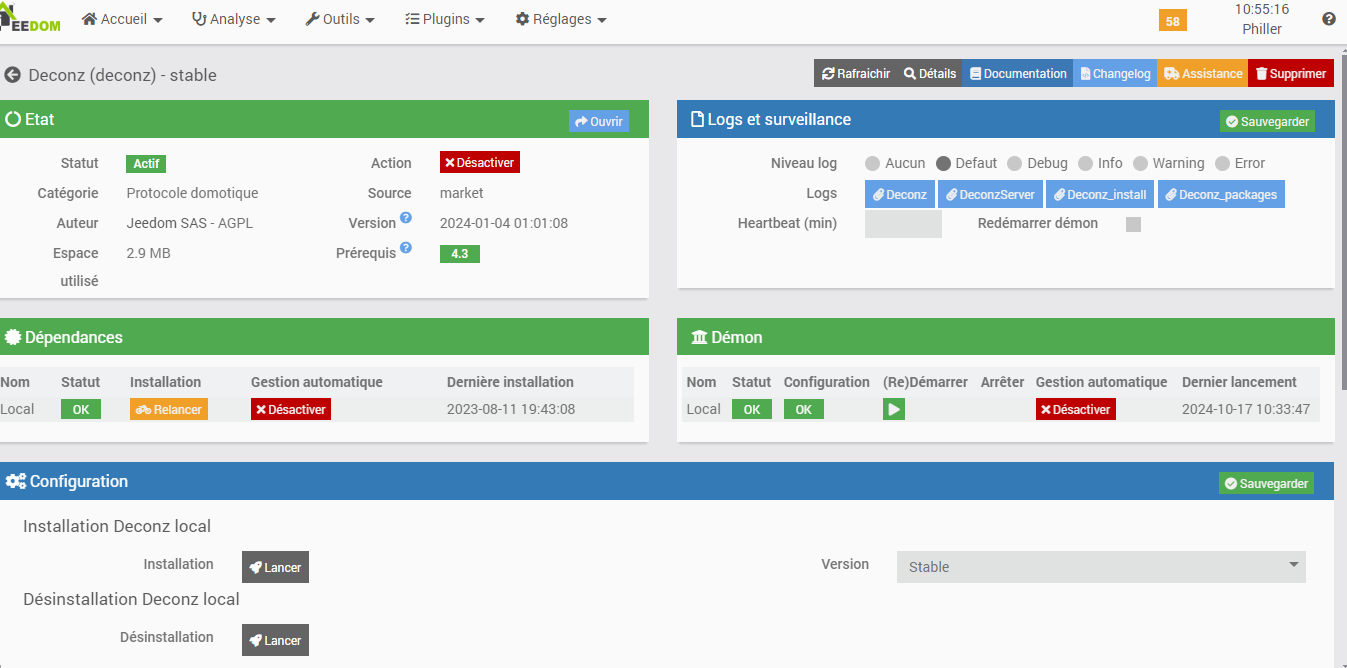
Task: Click the Heartbeat (min) input field
Action: point(903,224)
